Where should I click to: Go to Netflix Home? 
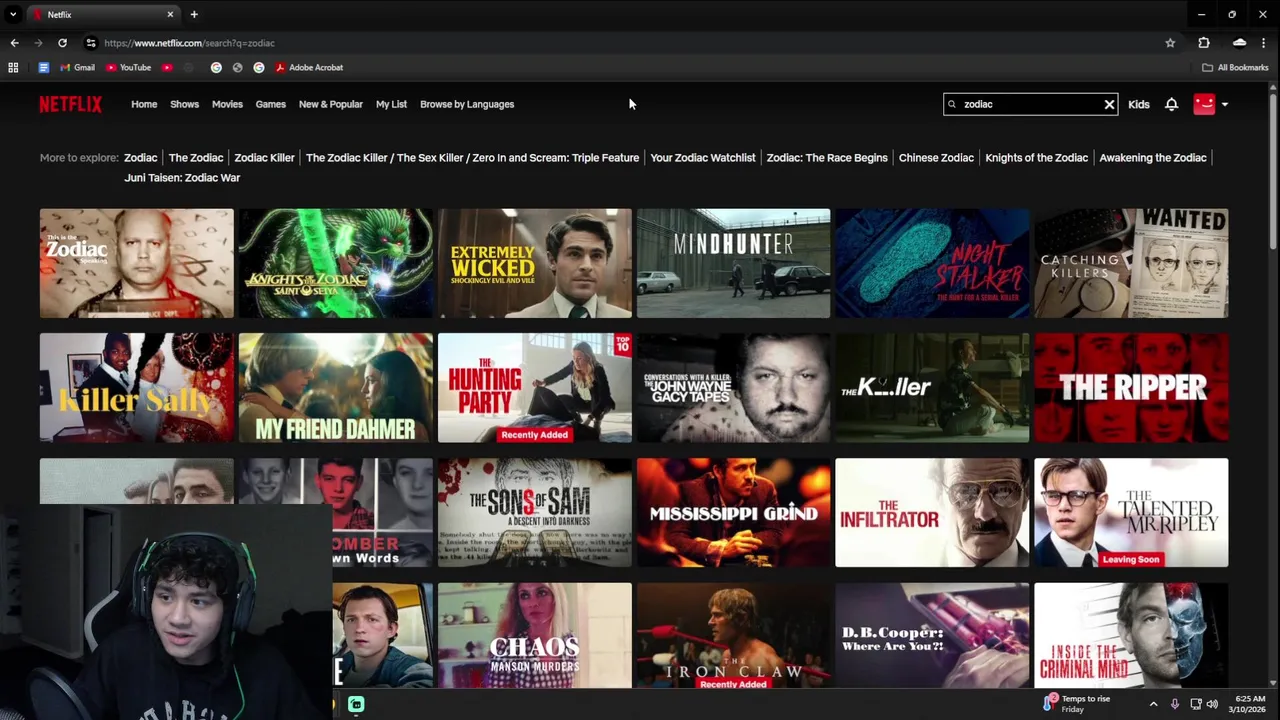[x=144, y=104]
